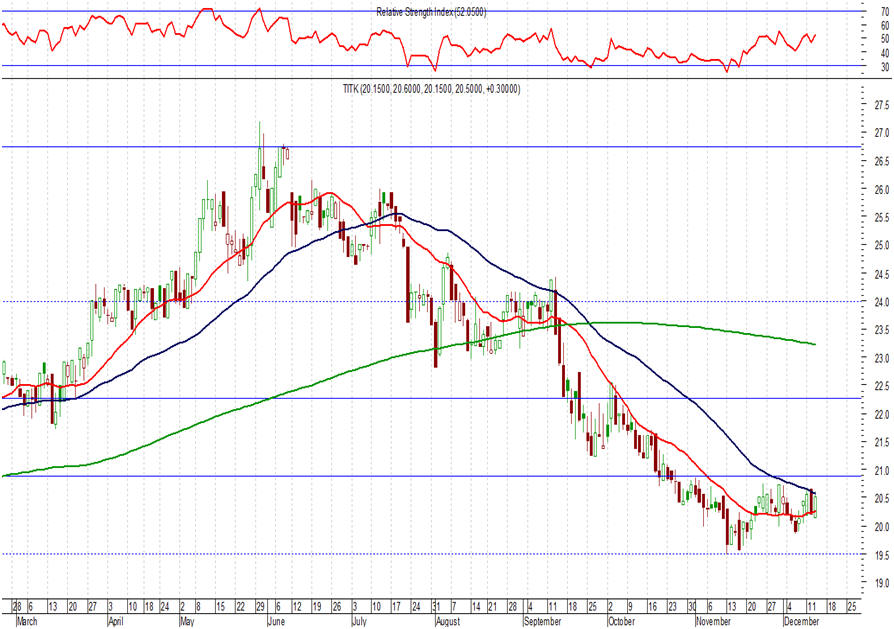Click the October month label
Viewport: 894px width, 629px height.
(621, 621)
